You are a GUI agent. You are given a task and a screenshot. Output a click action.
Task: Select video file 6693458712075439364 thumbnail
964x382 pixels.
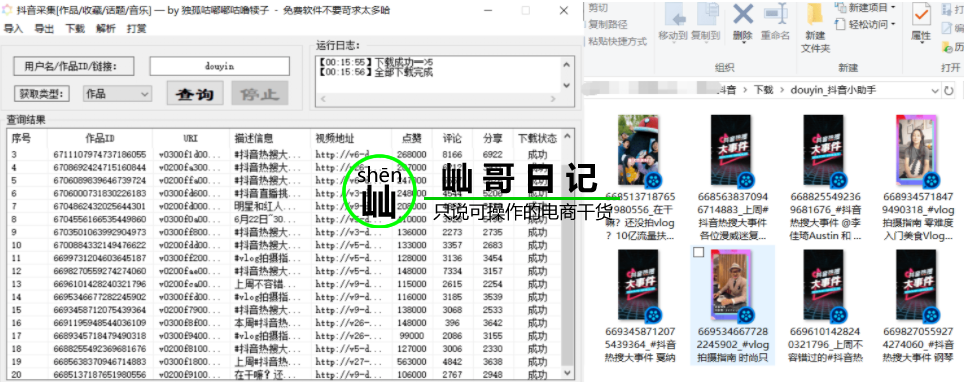click(638, 285)
